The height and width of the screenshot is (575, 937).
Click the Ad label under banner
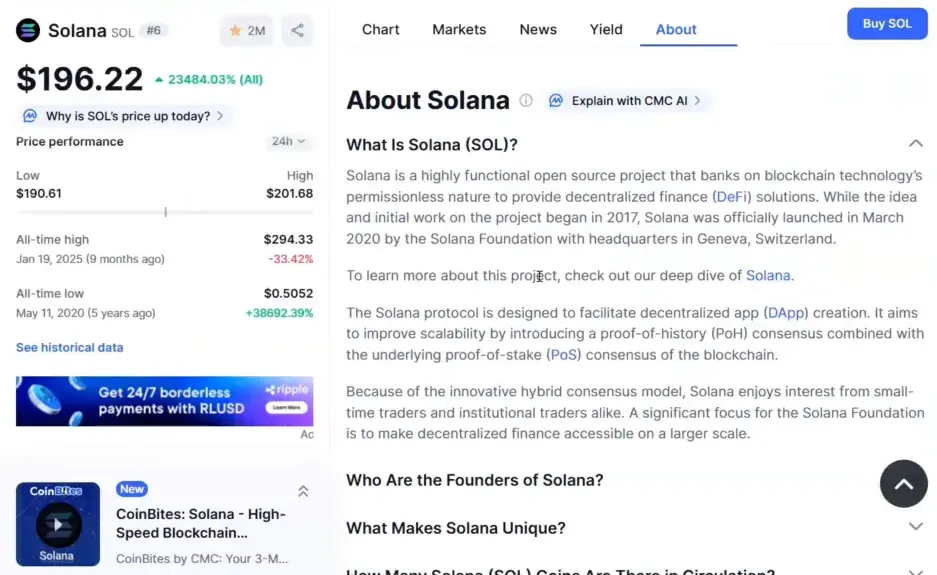[307, 435]
